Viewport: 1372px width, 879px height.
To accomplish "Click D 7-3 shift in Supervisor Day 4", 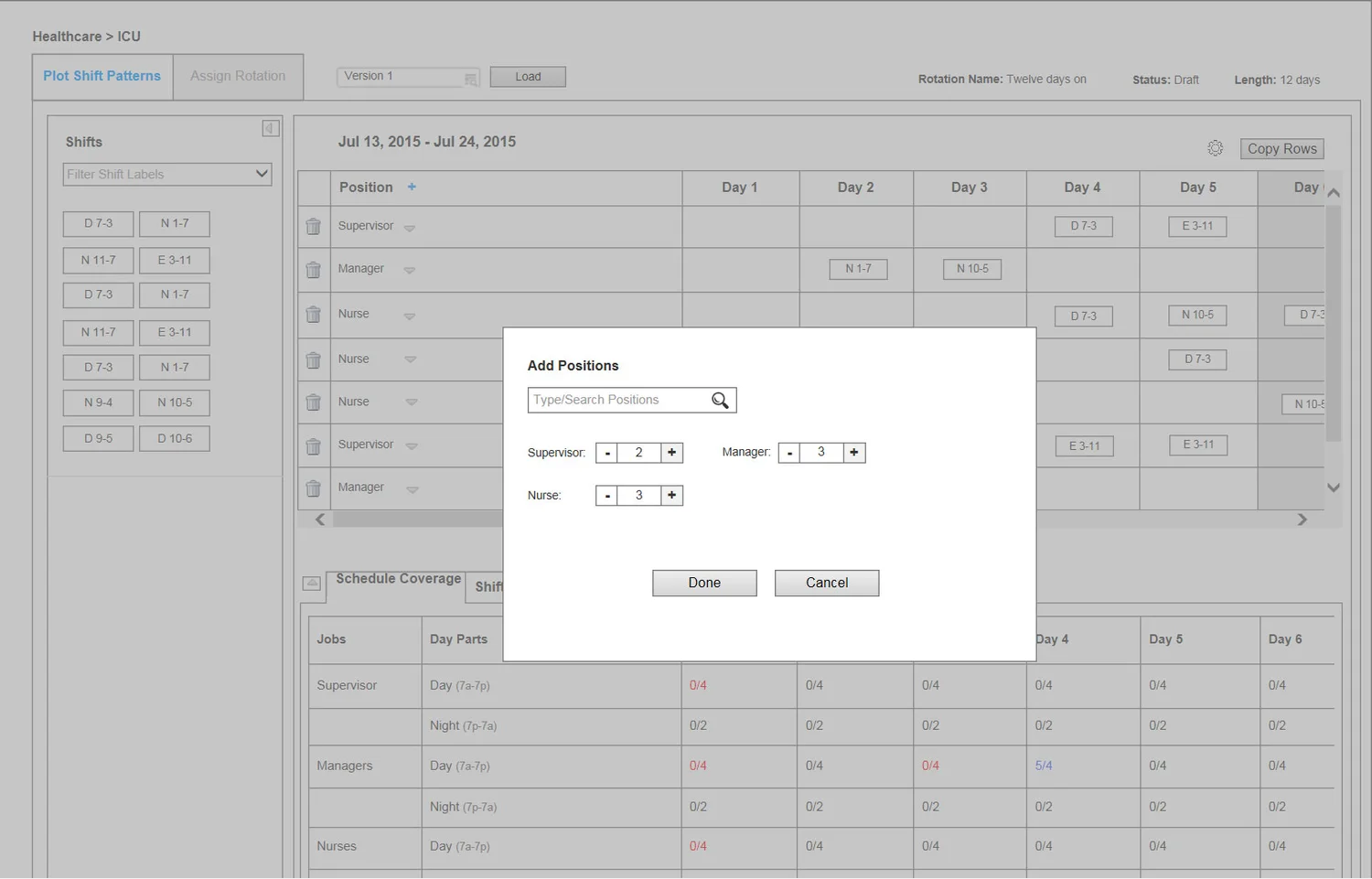I will tap(1084, 226).
